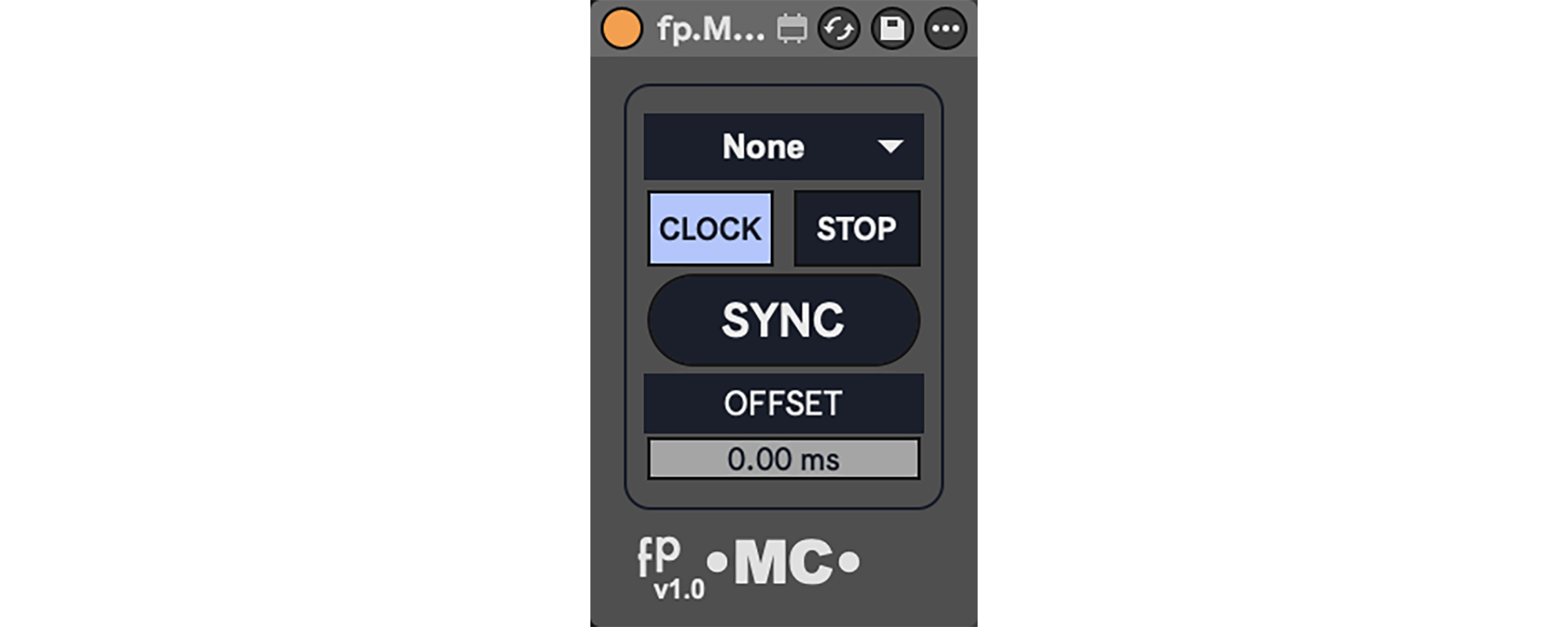This screenshot has height=627, width=1568.
Task: Click the SYNC button
Action: click(x=784, y=320)
